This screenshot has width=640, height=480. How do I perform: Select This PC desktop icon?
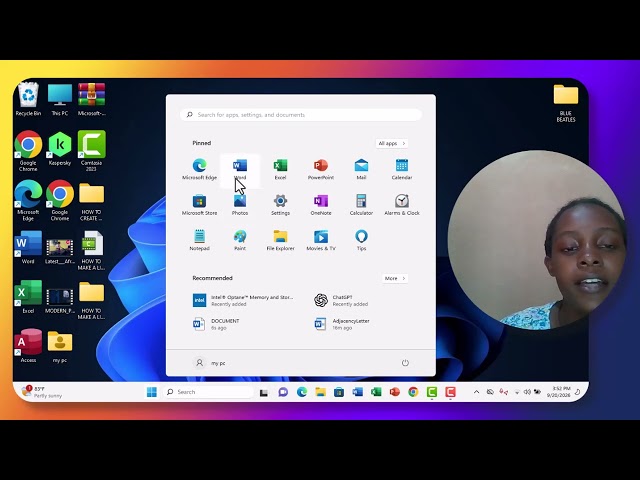60,99
